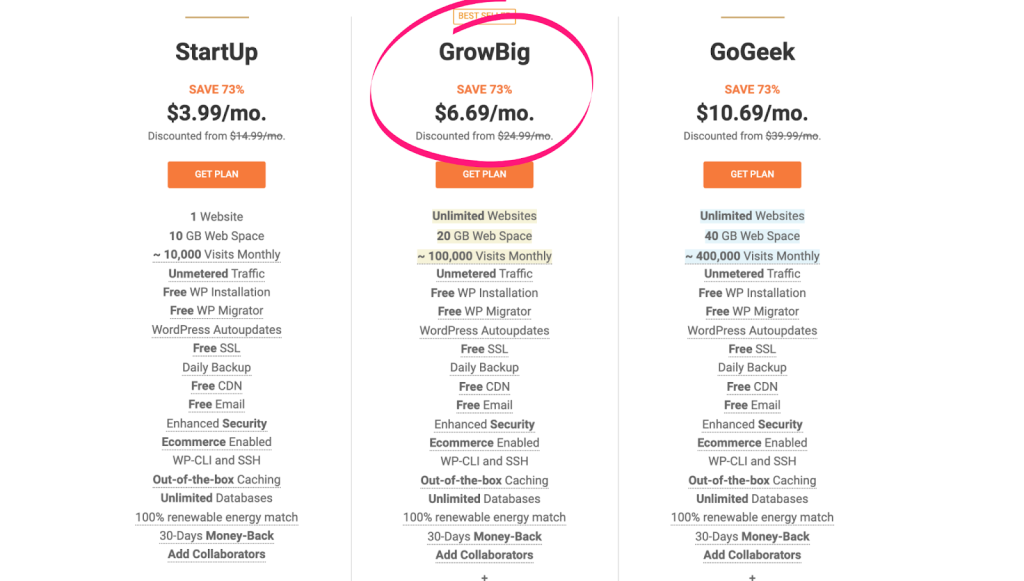This screenshot has height=581, width=1024.
Task: Click 'Out-of-the-box Caching' in the StartUp column
Action: tap(216, 480)
